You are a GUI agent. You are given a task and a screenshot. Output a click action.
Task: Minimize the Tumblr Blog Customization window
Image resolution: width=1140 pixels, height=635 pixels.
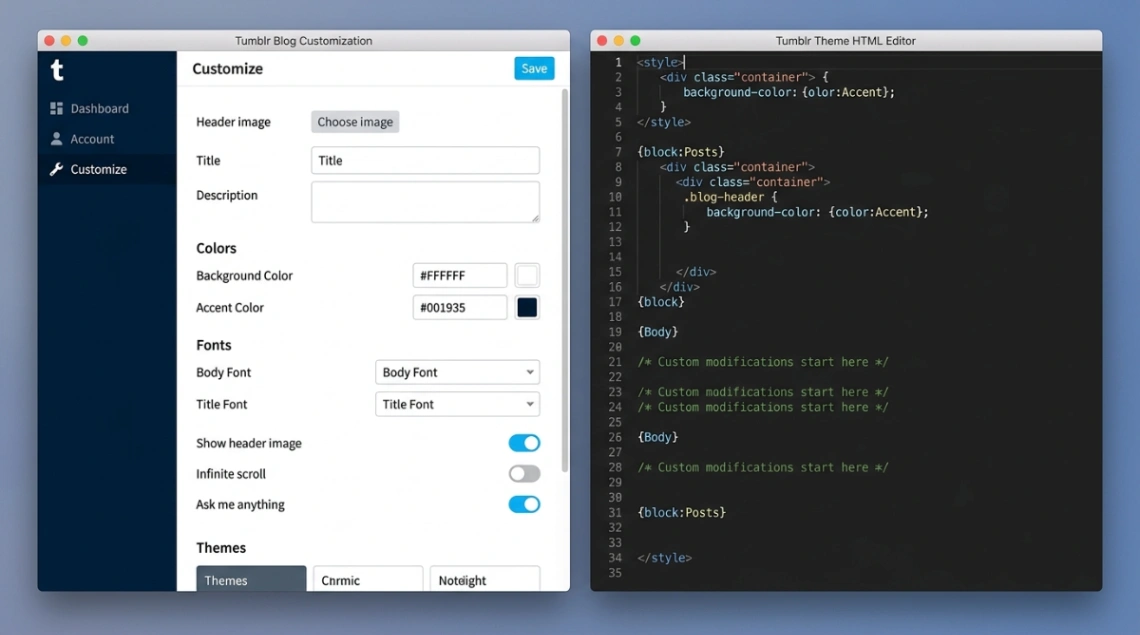66,41
